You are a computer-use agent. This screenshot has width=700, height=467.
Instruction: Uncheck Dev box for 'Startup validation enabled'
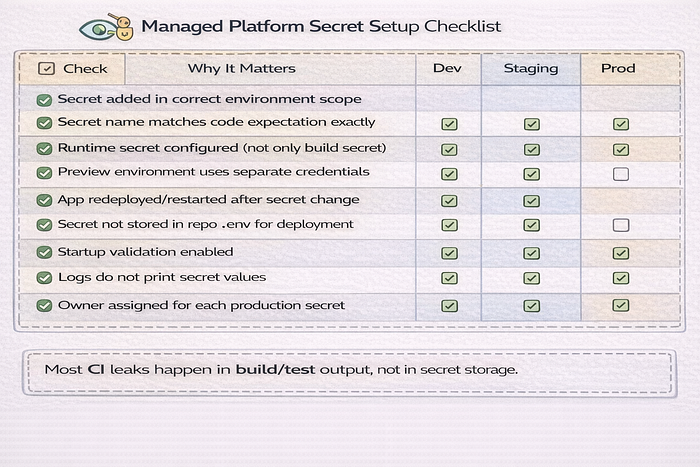(449, 253)
